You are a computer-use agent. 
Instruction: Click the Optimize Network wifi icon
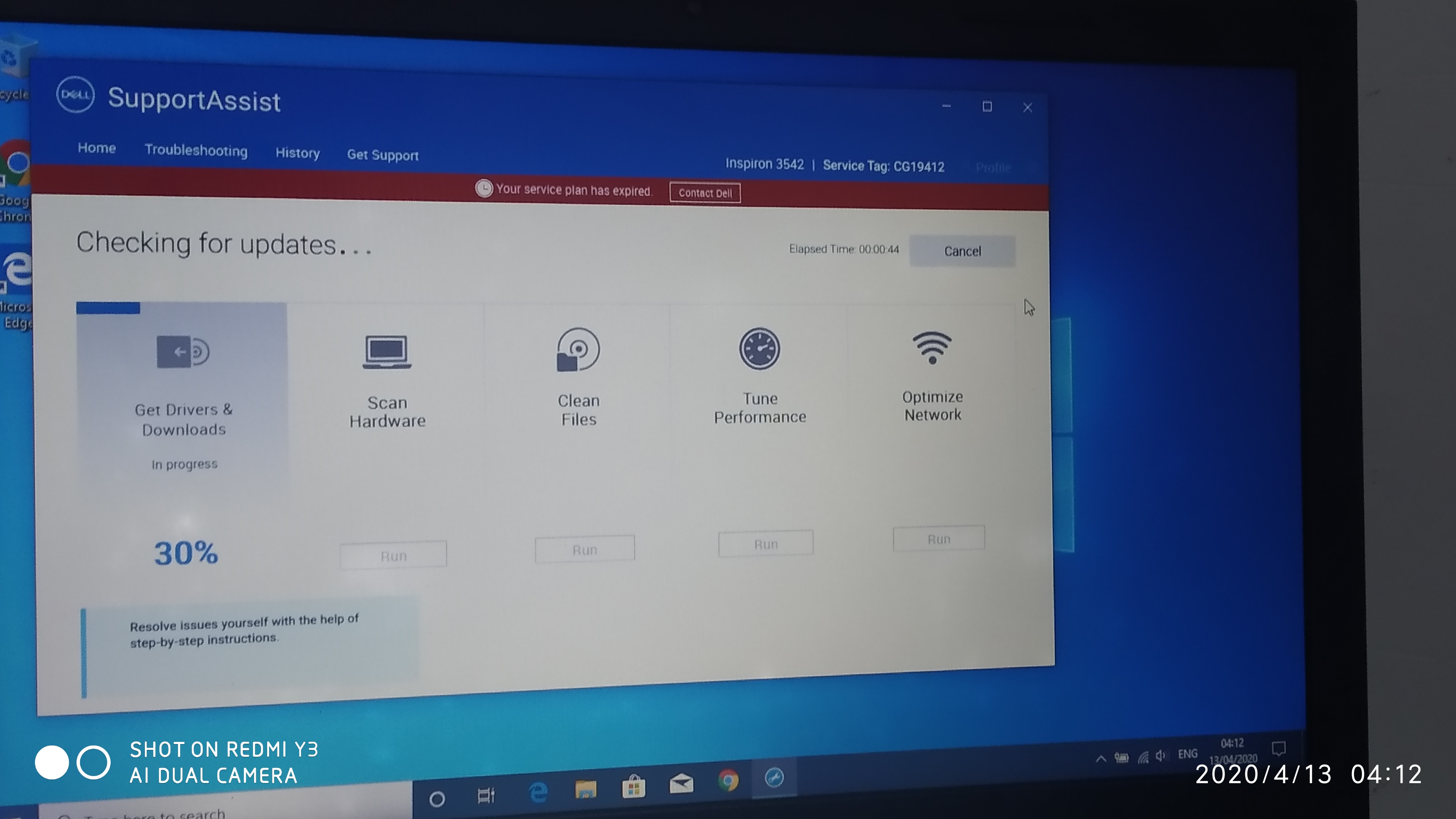[932, 347]
